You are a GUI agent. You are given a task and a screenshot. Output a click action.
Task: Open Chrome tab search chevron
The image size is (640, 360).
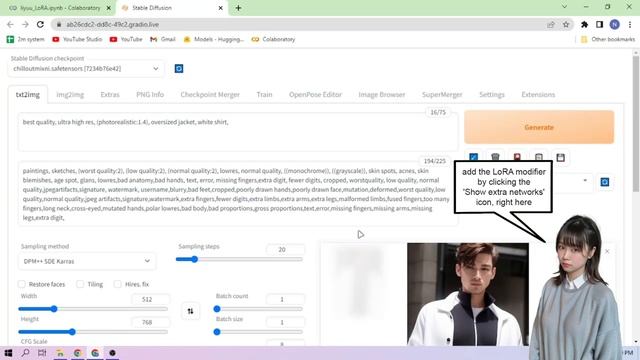564,7
